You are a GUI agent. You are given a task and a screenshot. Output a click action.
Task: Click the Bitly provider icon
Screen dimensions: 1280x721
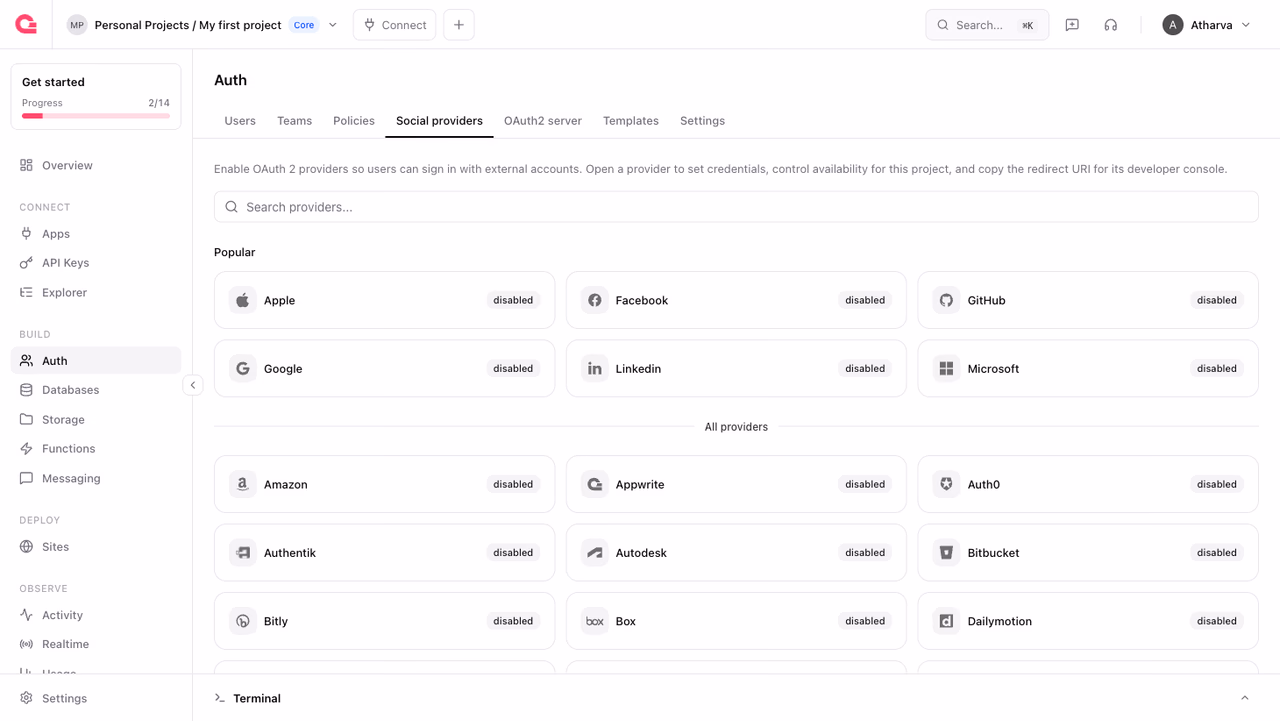(x=243, y=621)
